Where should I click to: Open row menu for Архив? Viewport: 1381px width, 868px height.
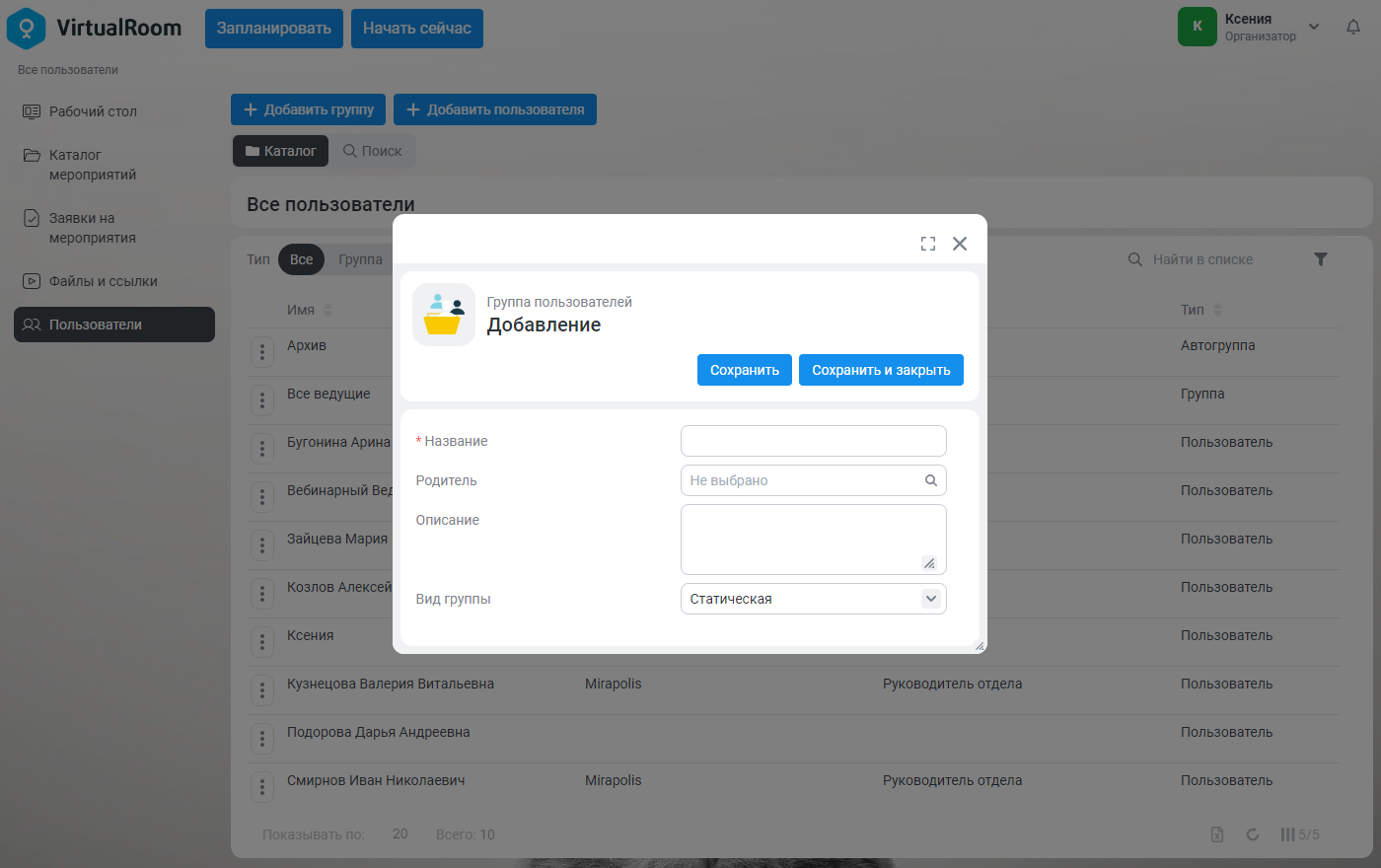[x=262, y=352]
